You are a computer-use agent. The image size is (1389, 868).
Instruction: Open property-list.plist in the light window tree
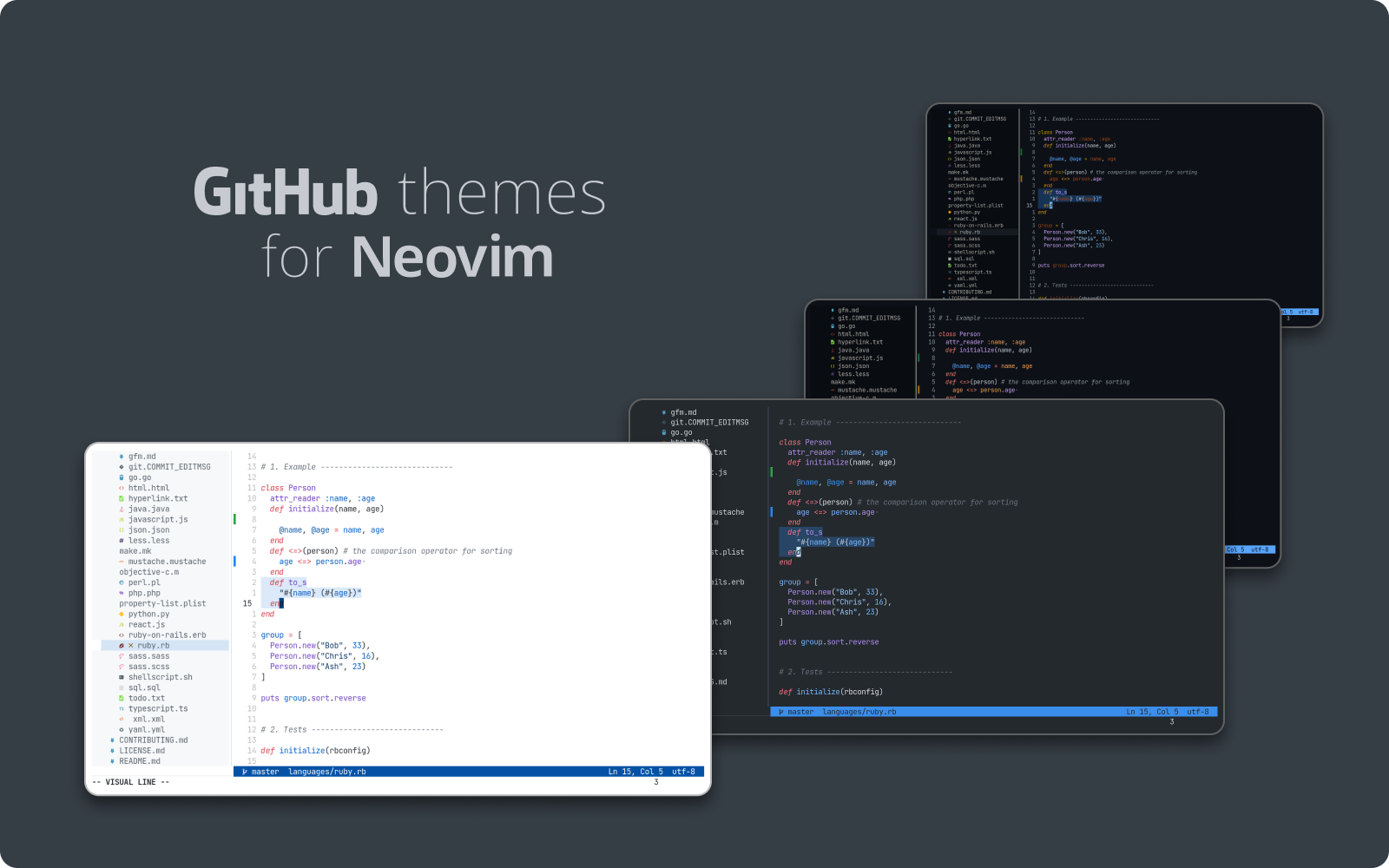pos(162,604)
